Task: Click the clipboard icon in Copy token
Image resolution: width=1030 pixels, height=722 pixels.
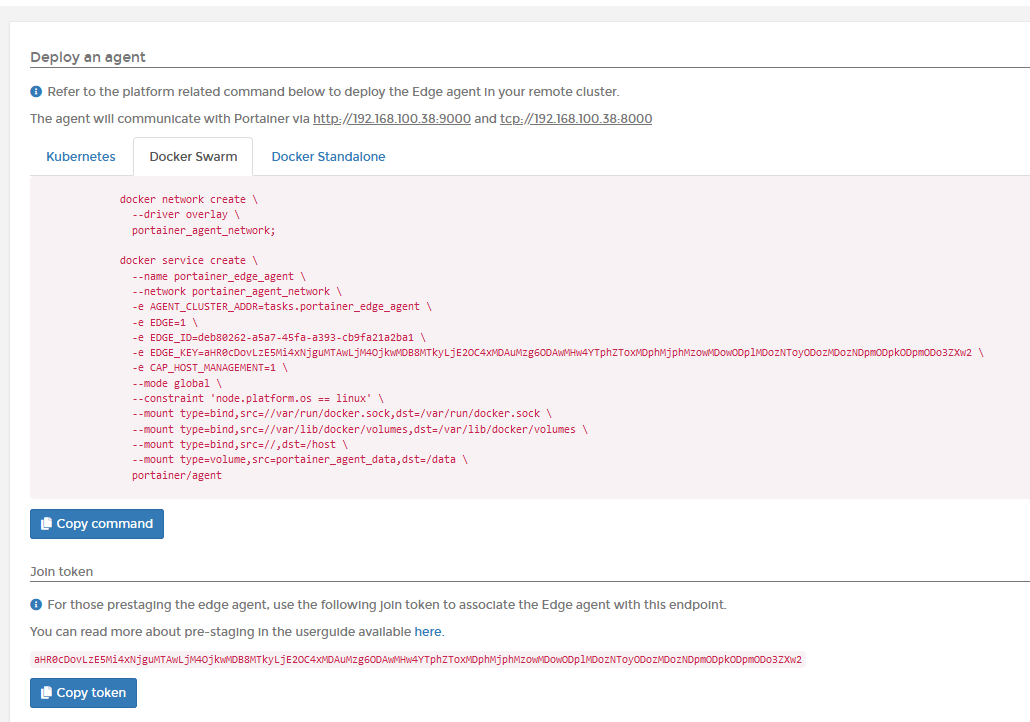Action: click(x=46, y=692)
